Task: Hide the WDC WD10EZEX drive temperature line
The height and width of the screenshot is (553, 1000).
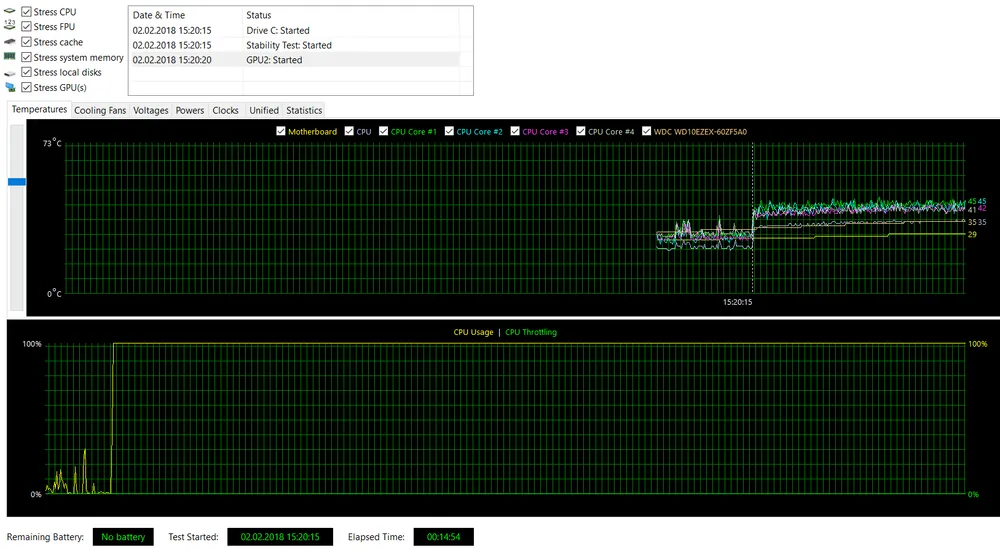Action: coord(647,132)
